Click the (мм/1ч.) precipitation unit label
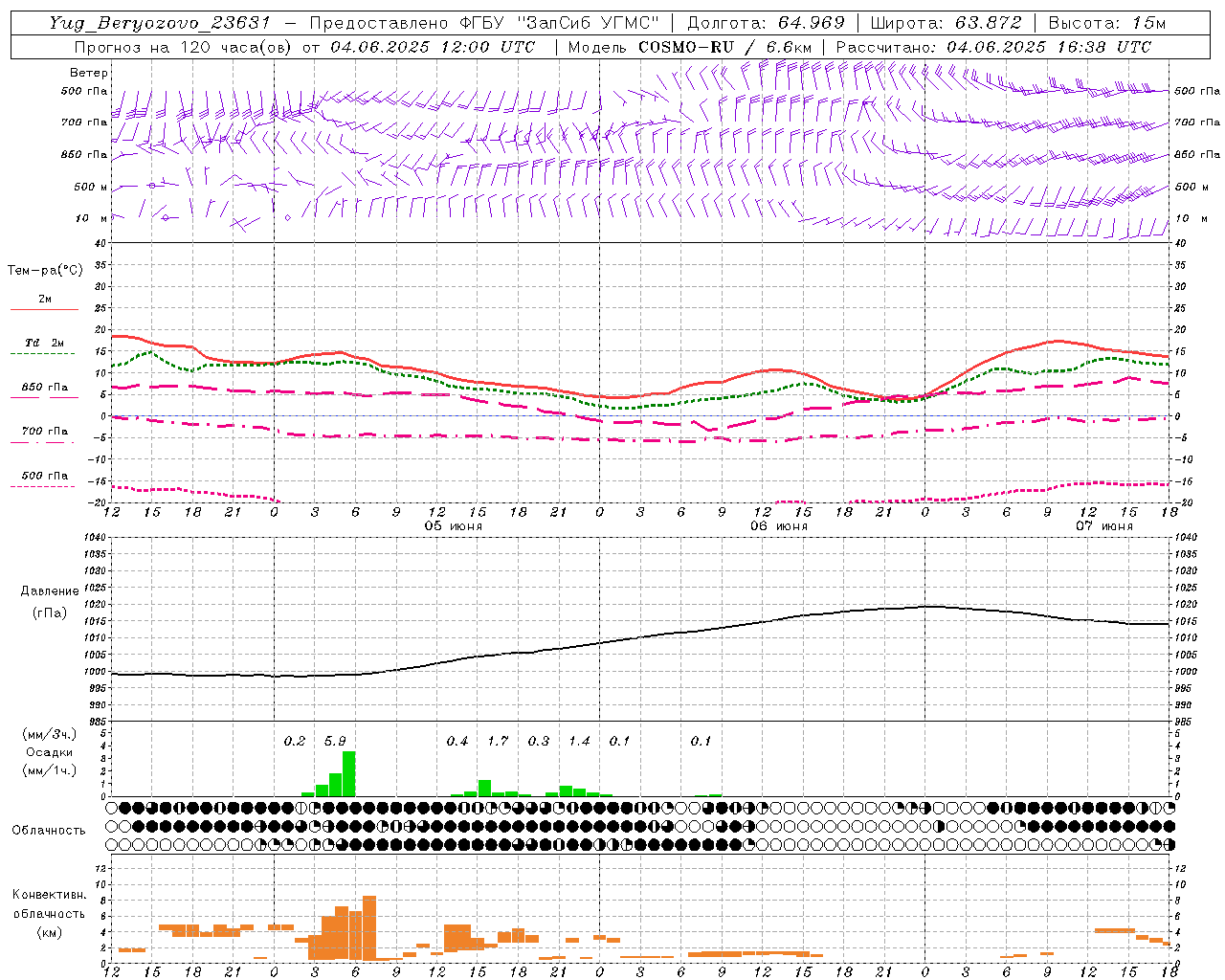 point(49,770)
